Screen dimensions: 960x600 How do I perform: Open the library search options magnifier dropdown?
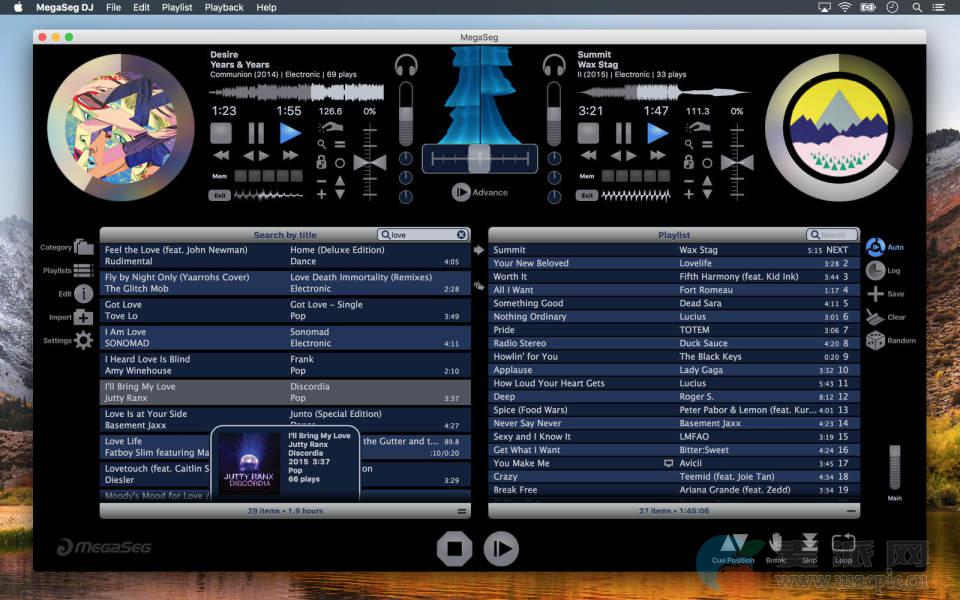click(x=385, y=235)
